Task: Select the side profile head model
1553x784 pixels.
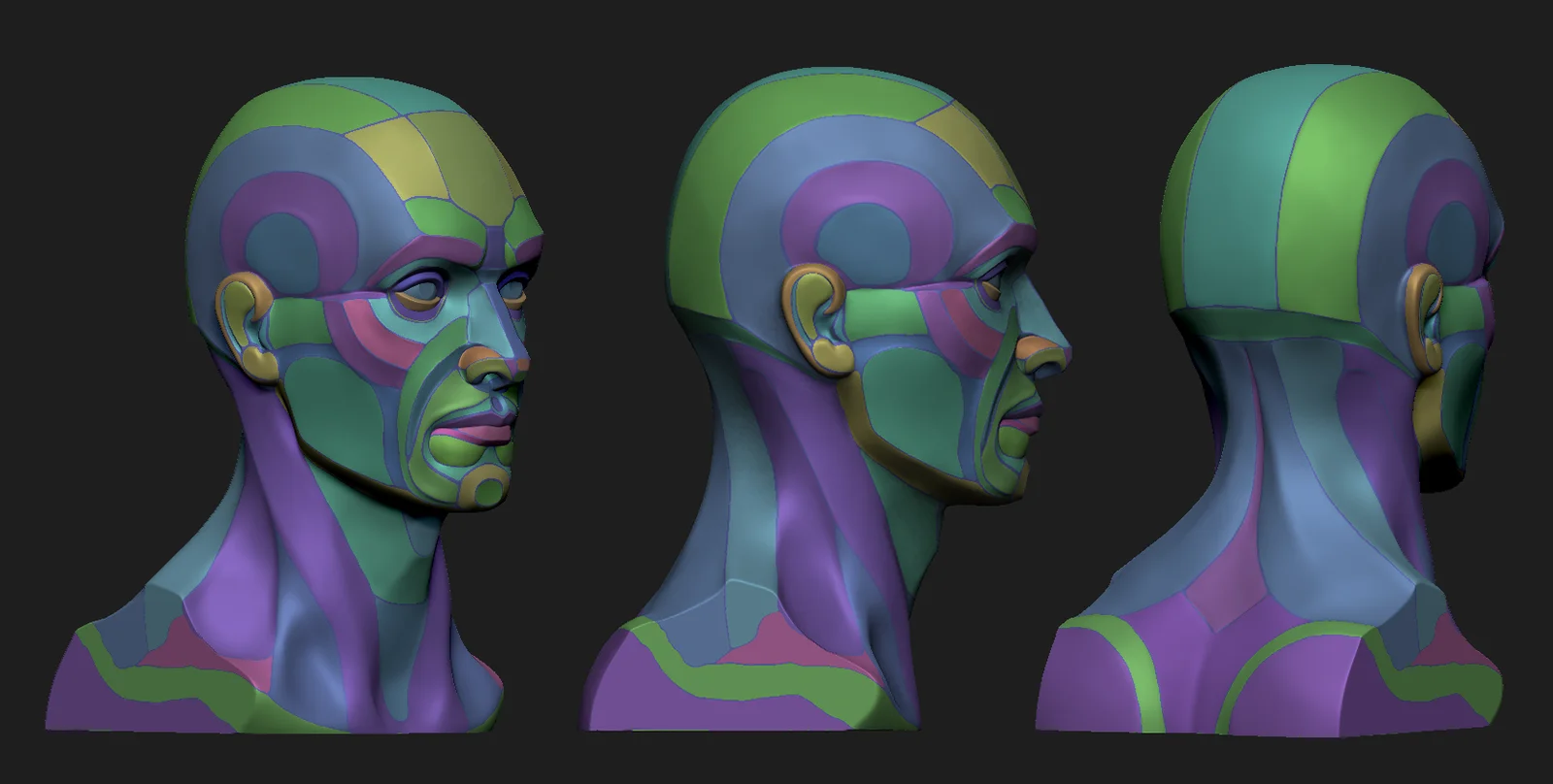Action: (825, 400)
